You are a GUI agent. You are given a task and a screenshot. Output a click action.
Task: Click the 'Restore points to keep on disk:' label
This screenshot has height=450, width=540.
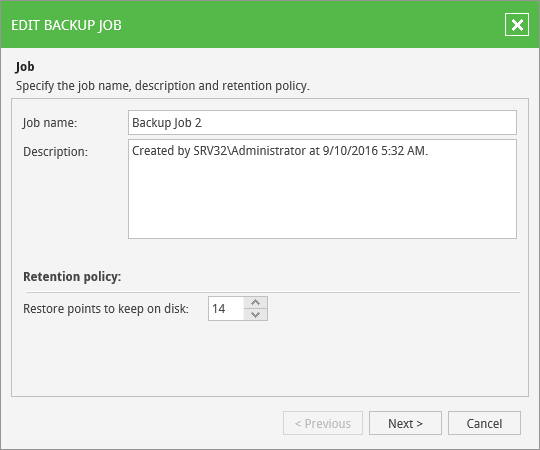pyautogui.click(x=106, y=309)
